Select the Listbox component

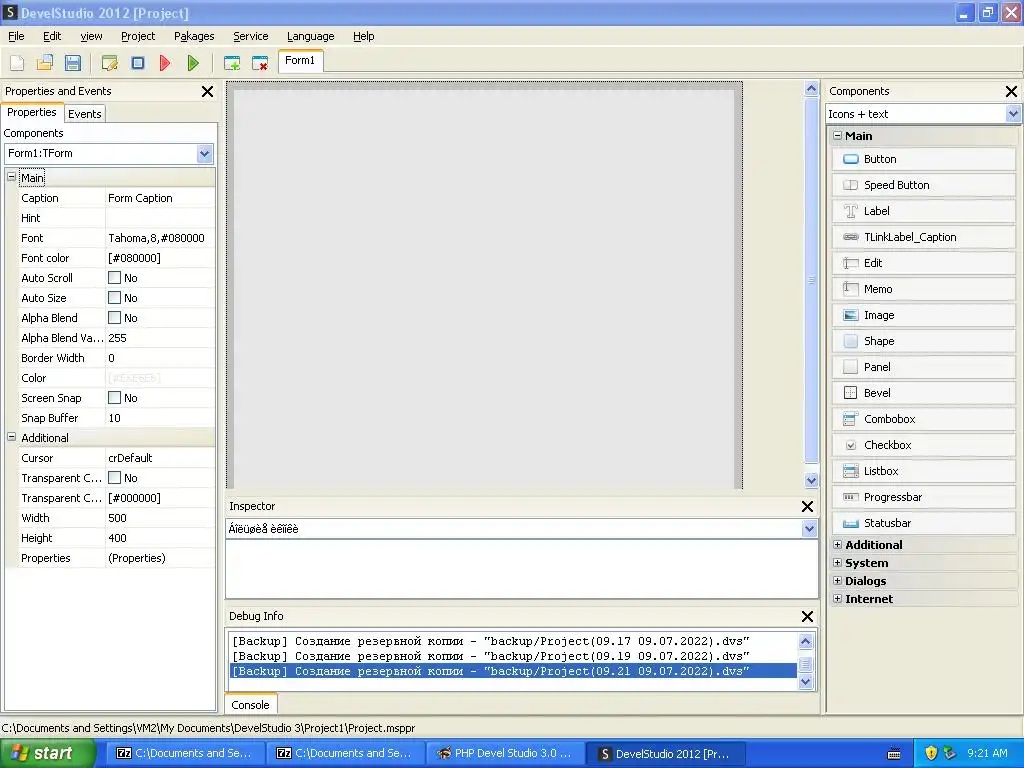pos(923,471)
